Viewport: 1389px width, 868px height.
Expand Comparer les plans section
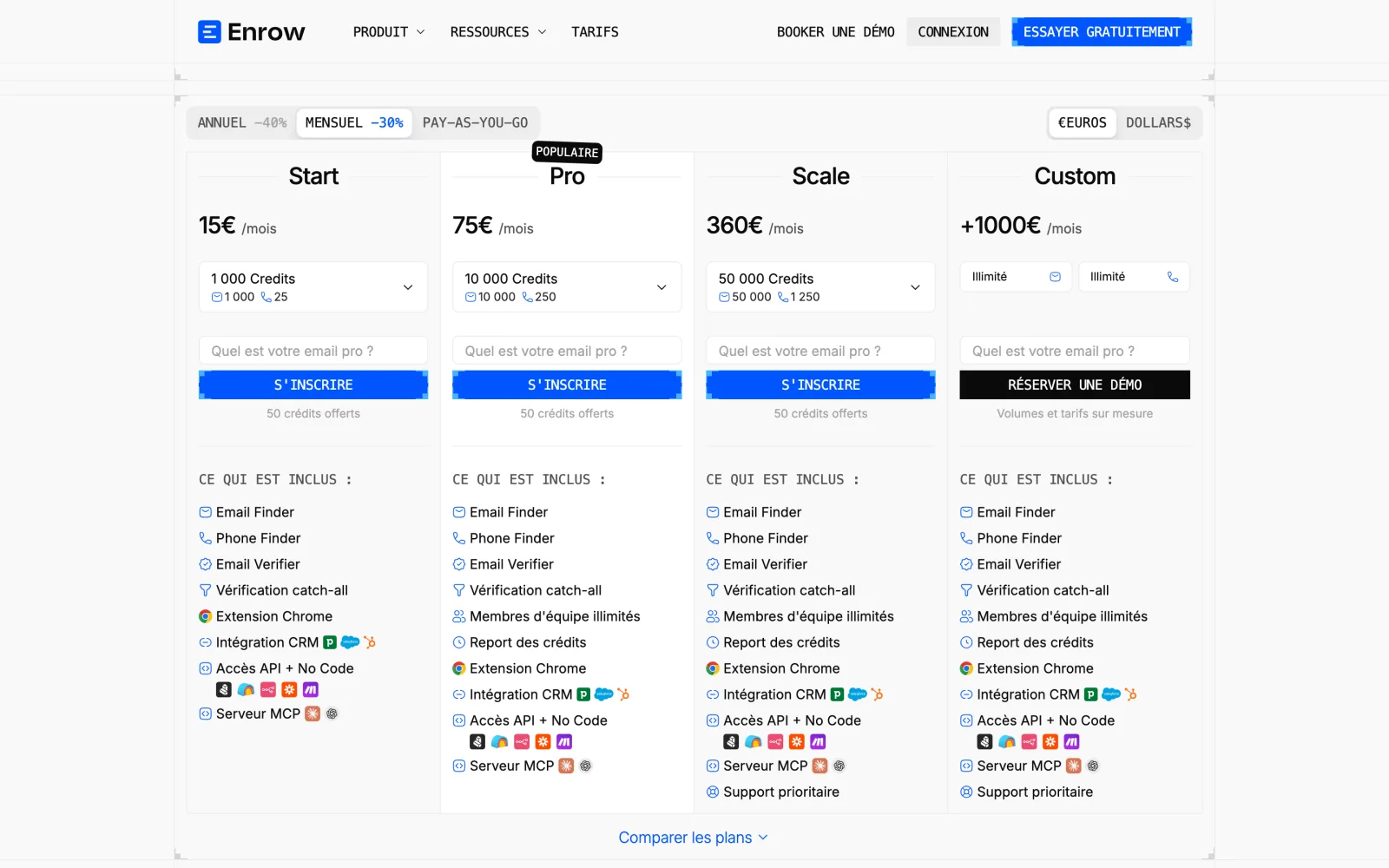(693, 838)
